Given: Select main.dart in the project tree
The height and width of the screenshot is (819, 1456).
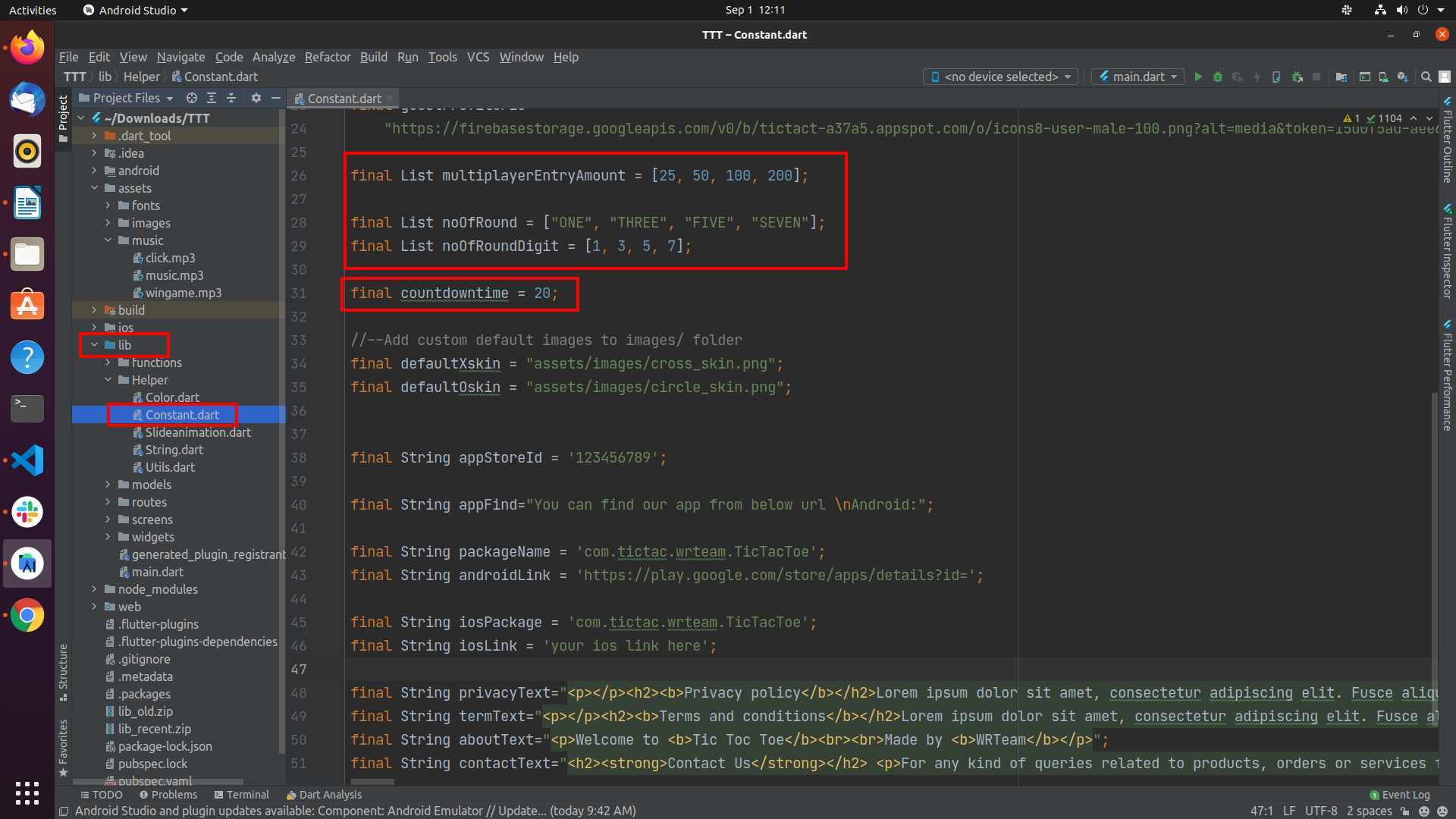Looking at the screenshot, I should pyautogui.click(x=158, y=572).
